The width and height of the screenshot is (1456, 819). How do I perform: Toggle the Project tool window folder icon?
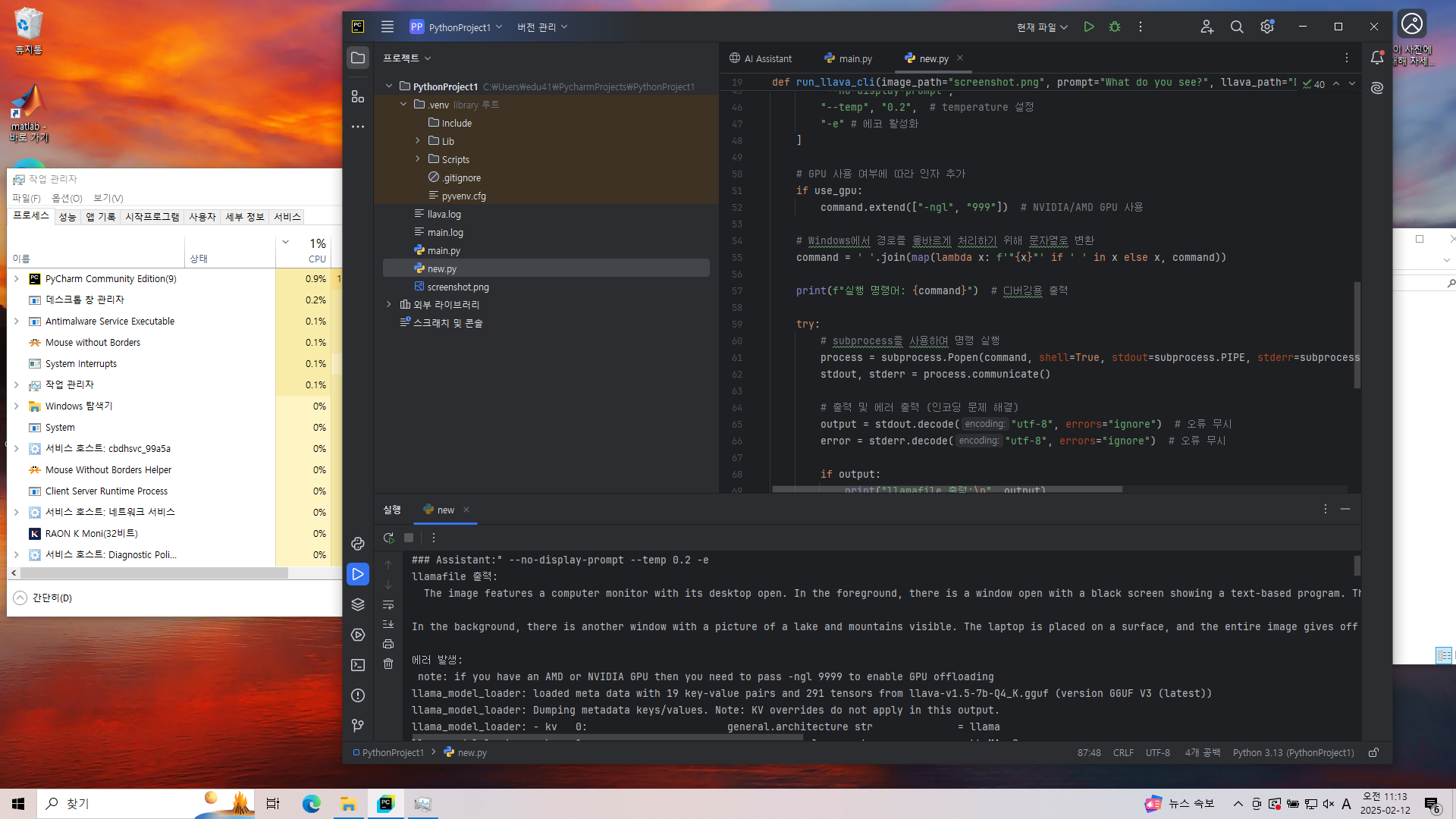(358, 58)
